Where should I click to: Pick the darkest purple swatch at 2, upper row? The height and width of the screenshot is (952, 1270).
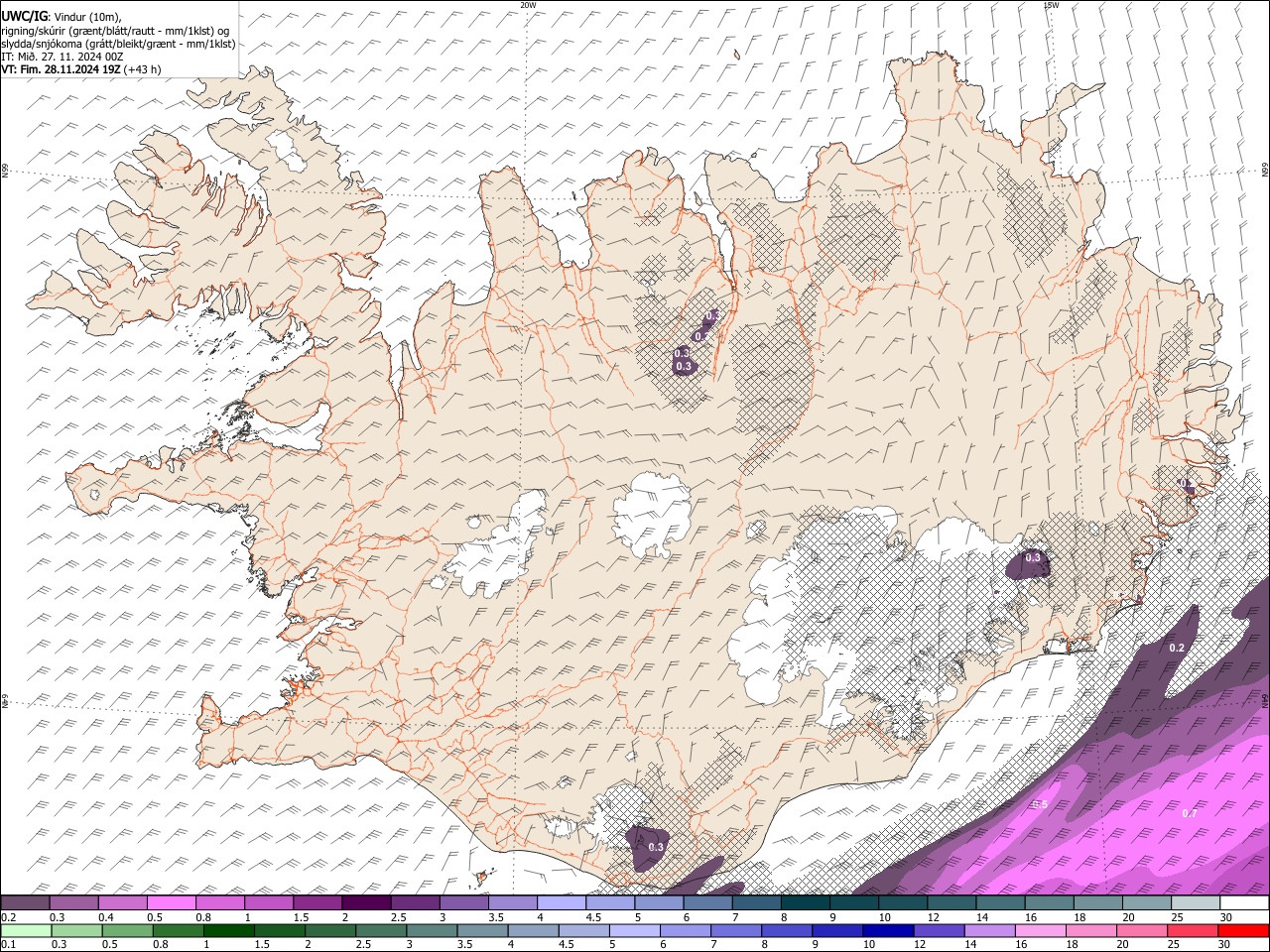(366, 903)
